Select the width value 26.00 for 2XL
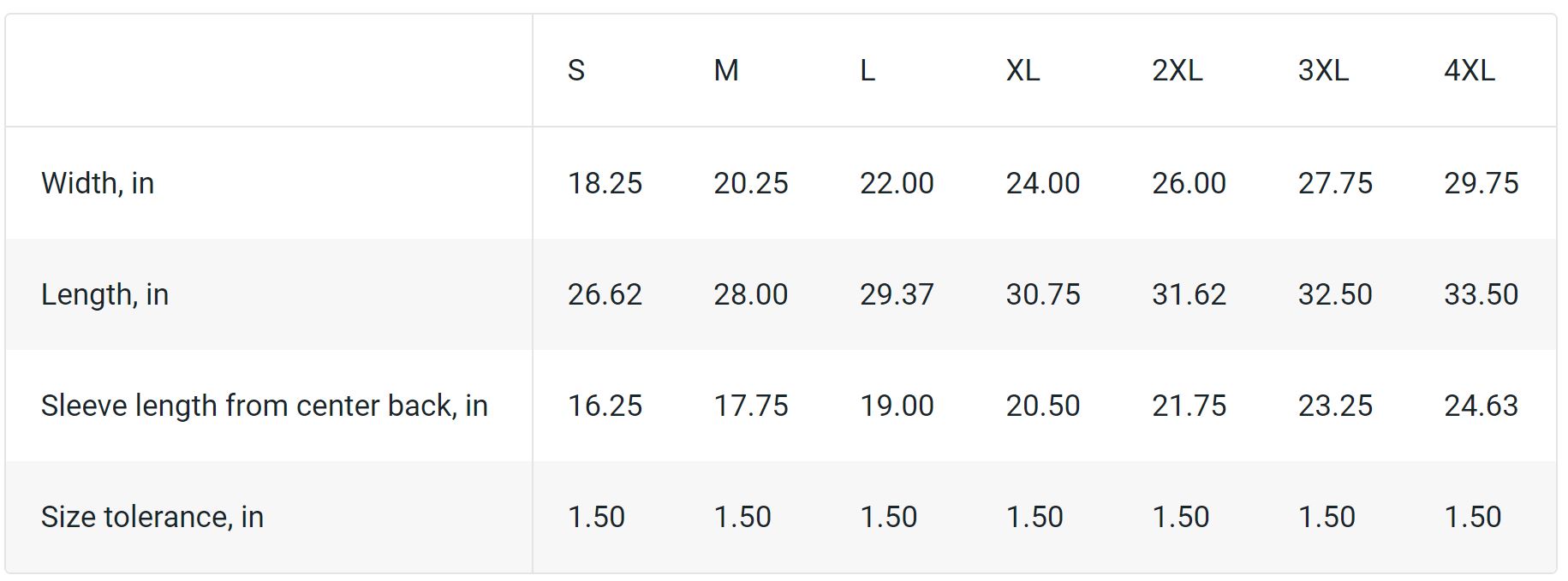1568x581 pixels. pyautogui.click(x=1189, y=183)
